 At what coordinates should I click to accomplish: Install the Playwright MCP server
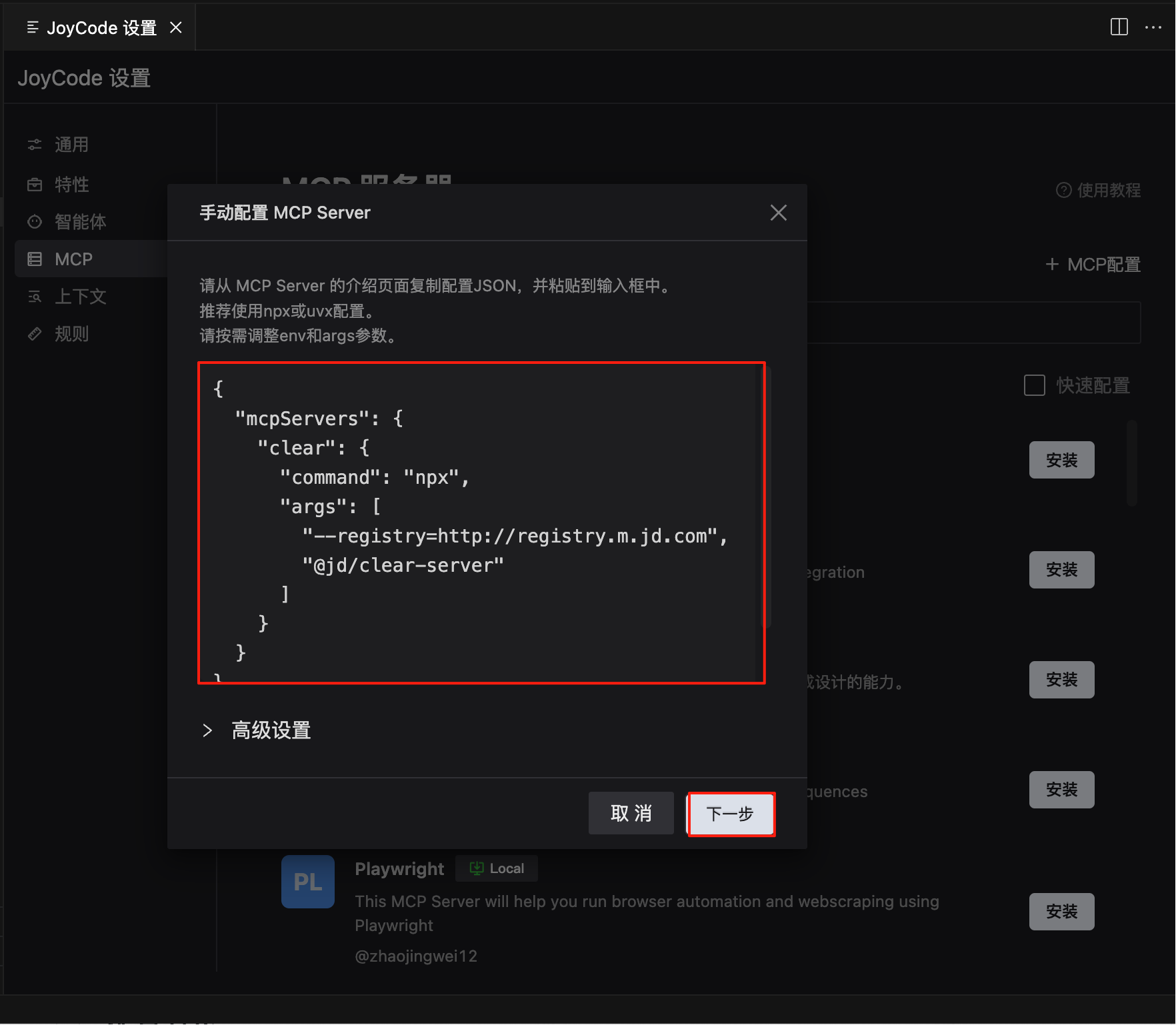click(1061, 911)
